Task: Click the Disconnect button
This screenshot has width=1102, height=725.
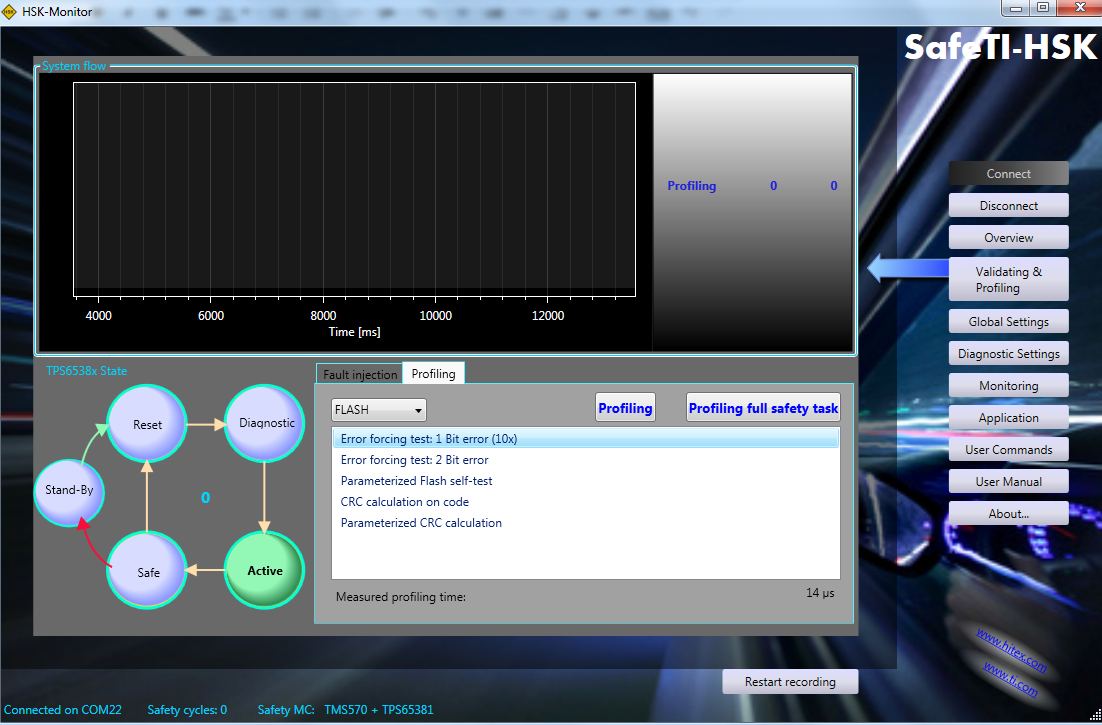Action: (x=1009, y=206)
